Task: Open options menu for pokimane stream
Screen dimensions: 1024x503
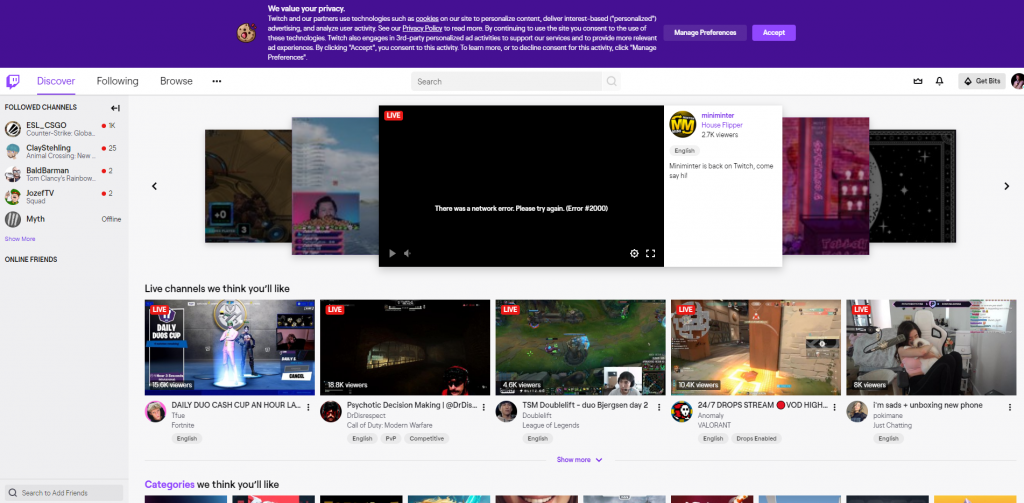Action: 1010,407
